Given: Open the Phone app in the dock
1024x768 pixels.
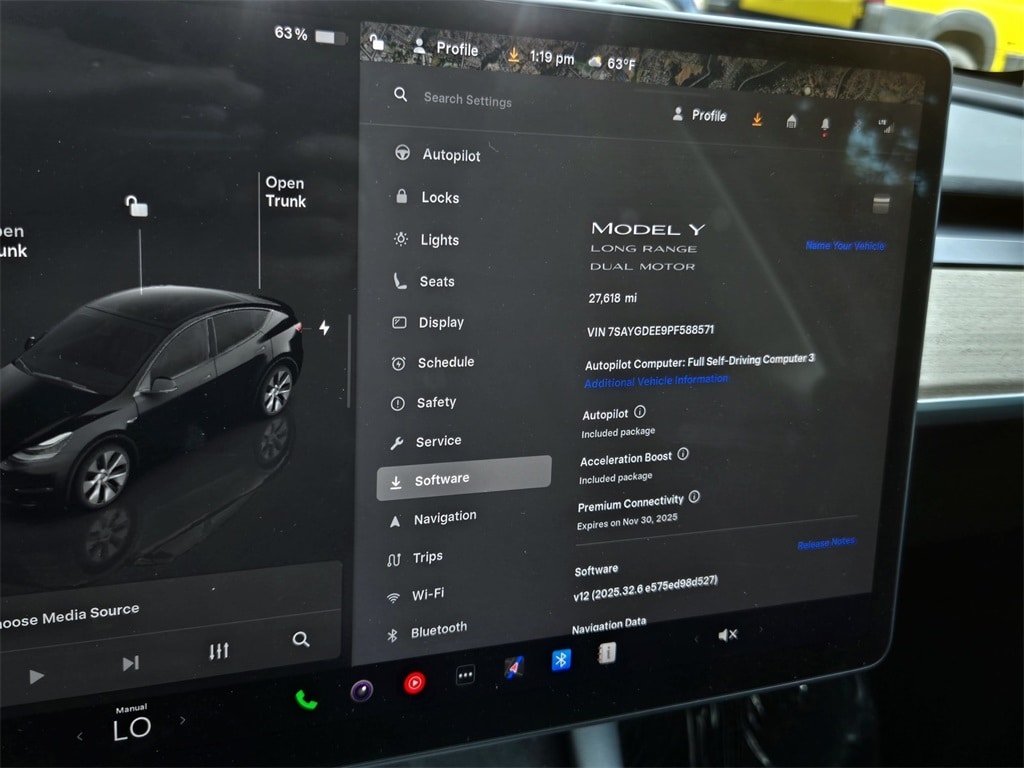Looking at the screenshot, I should [306, 699].
